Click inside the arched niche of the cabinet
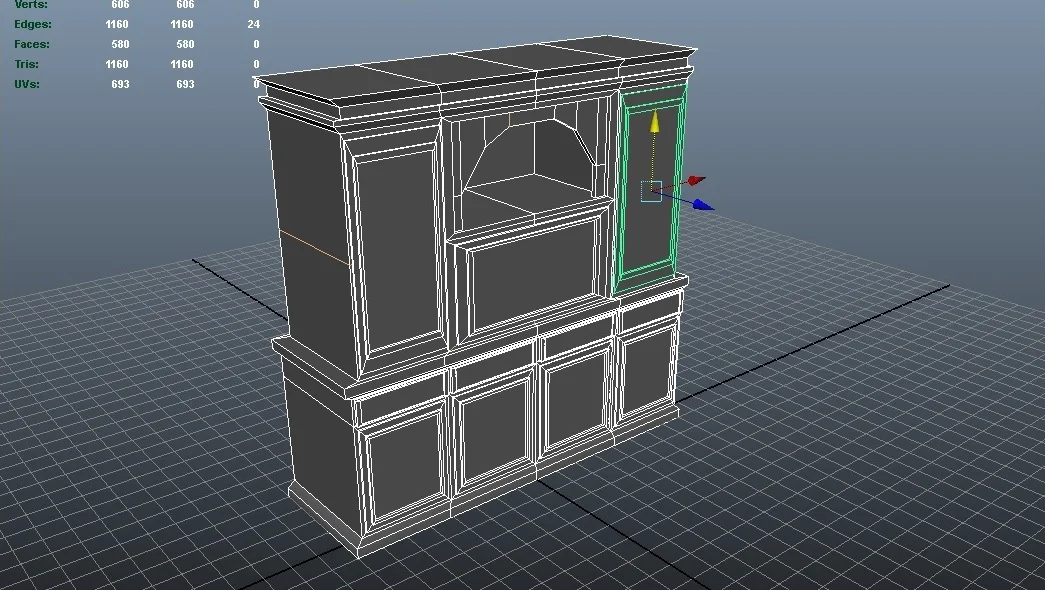Viewport: 1045px width, 590px height. pos(533,167)
